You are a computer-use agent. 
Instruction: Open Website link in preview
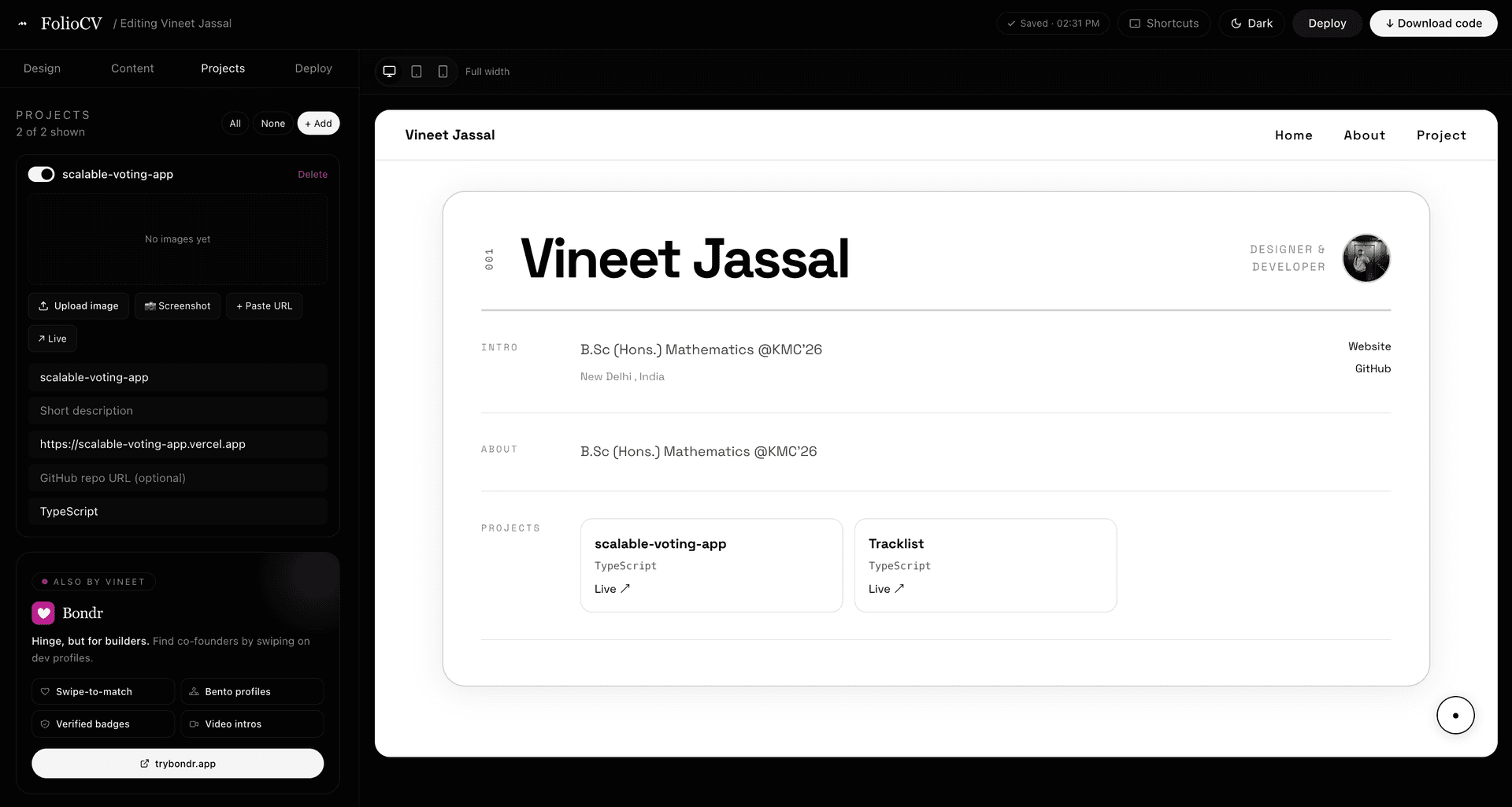1369,346
